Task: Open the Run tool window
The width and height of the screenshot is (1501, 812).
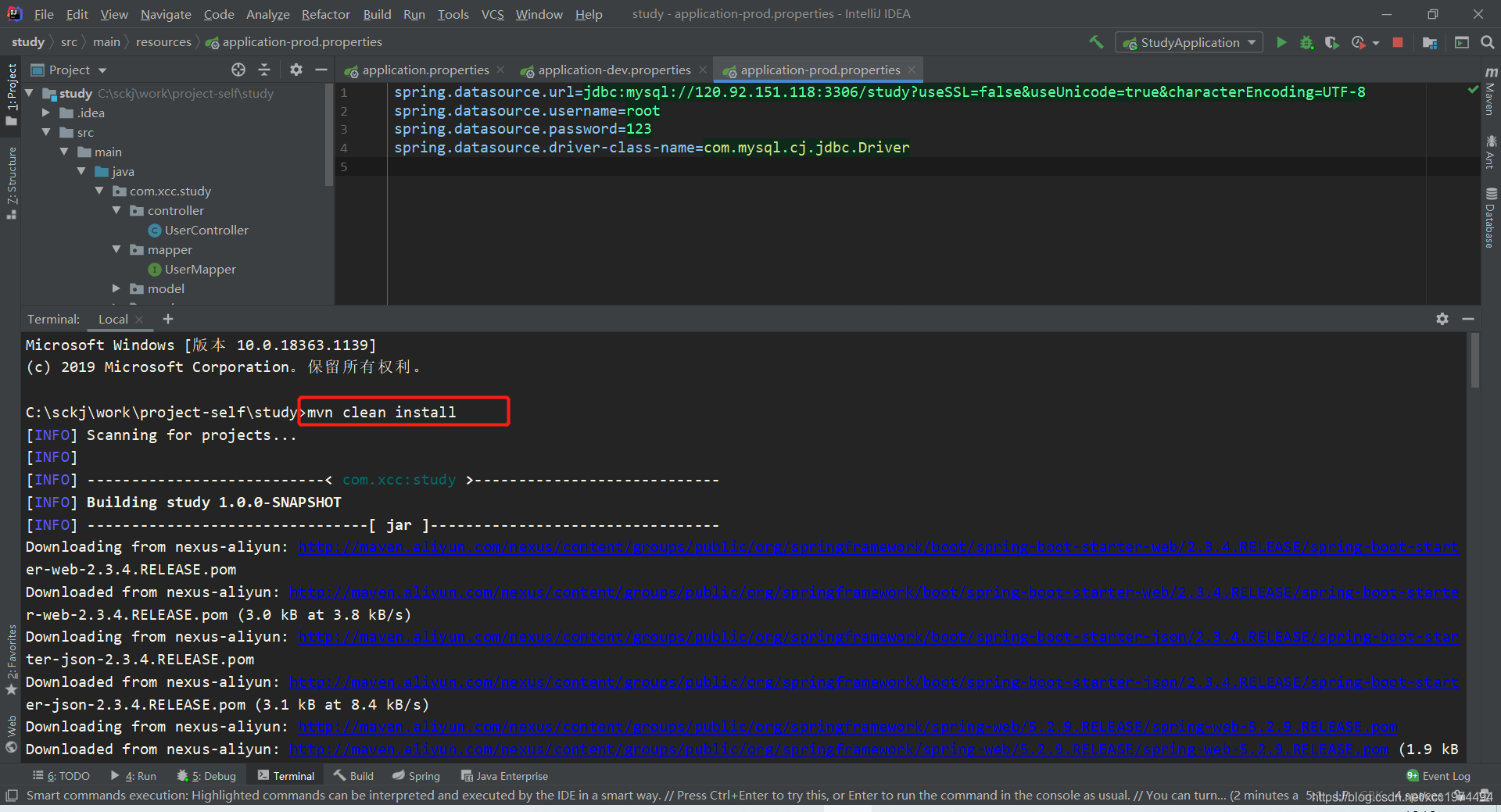Action: 134,776
